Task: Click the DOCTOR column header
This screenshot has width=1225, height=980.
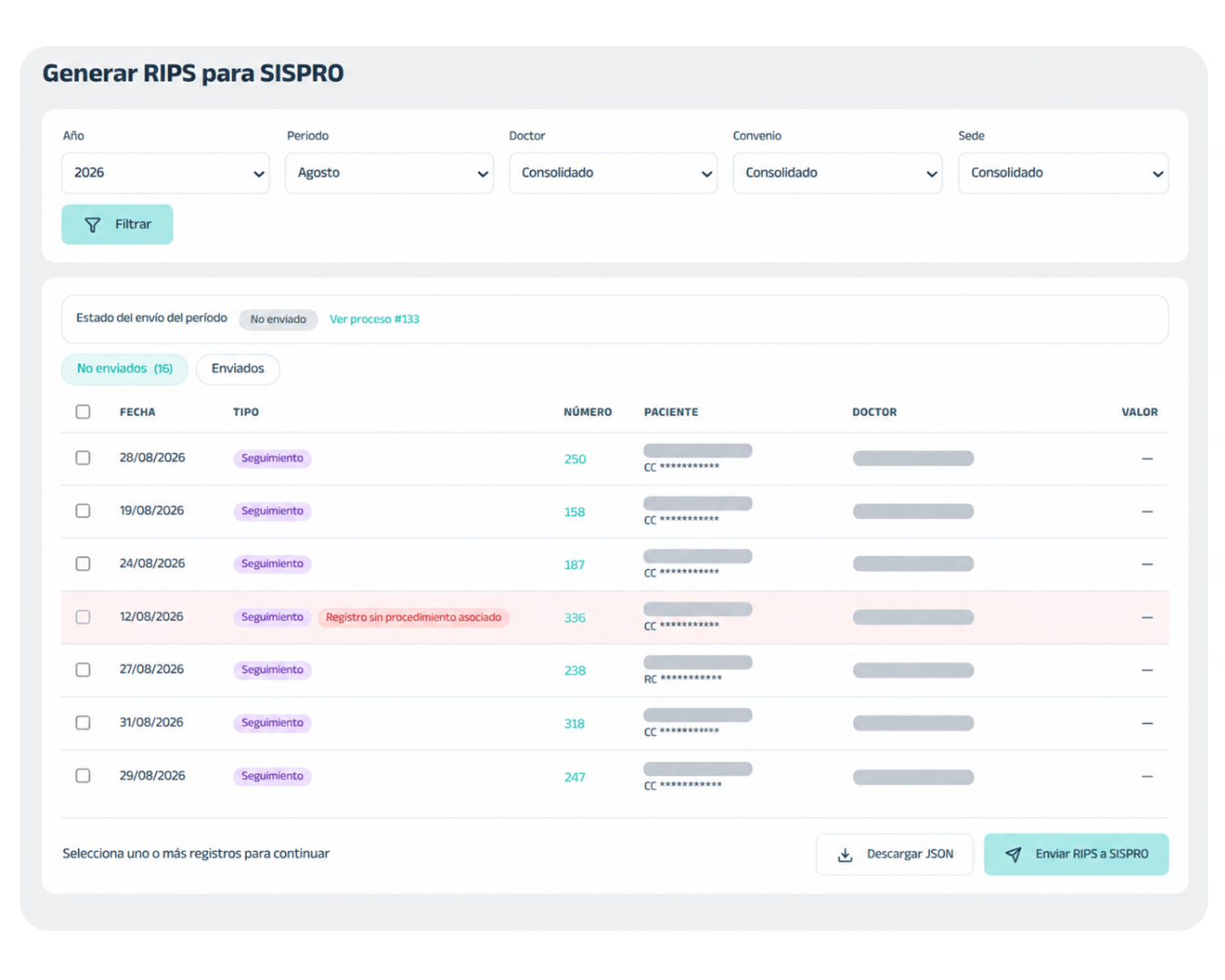Action: (x=875, y=412)
